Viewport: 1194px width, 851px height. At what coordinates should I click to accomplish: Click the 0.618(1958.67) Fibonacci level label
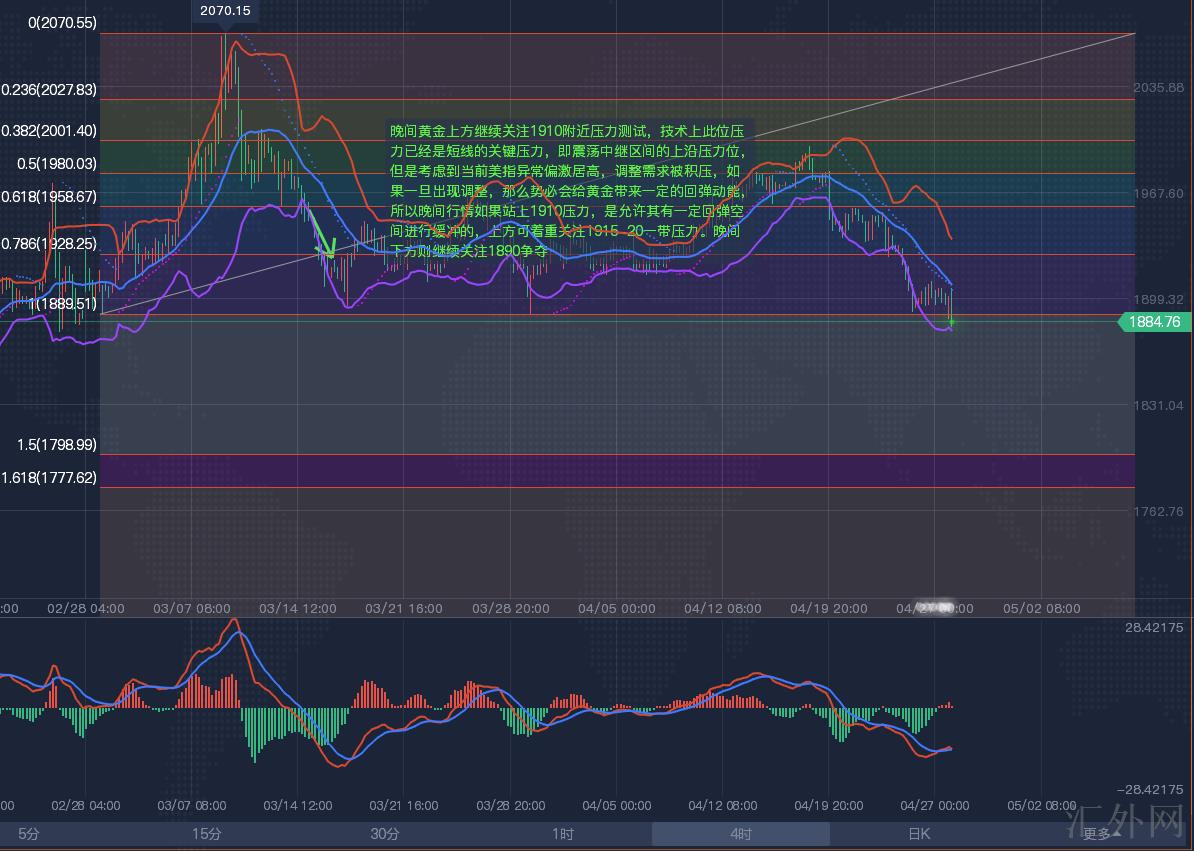(49, 198)
